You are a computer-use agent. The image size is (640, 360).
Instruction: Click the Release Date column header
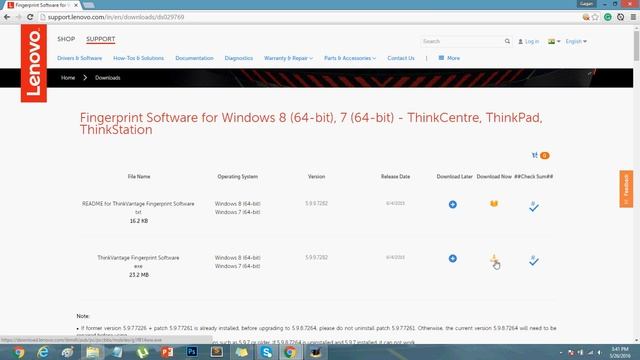(395, 177)
